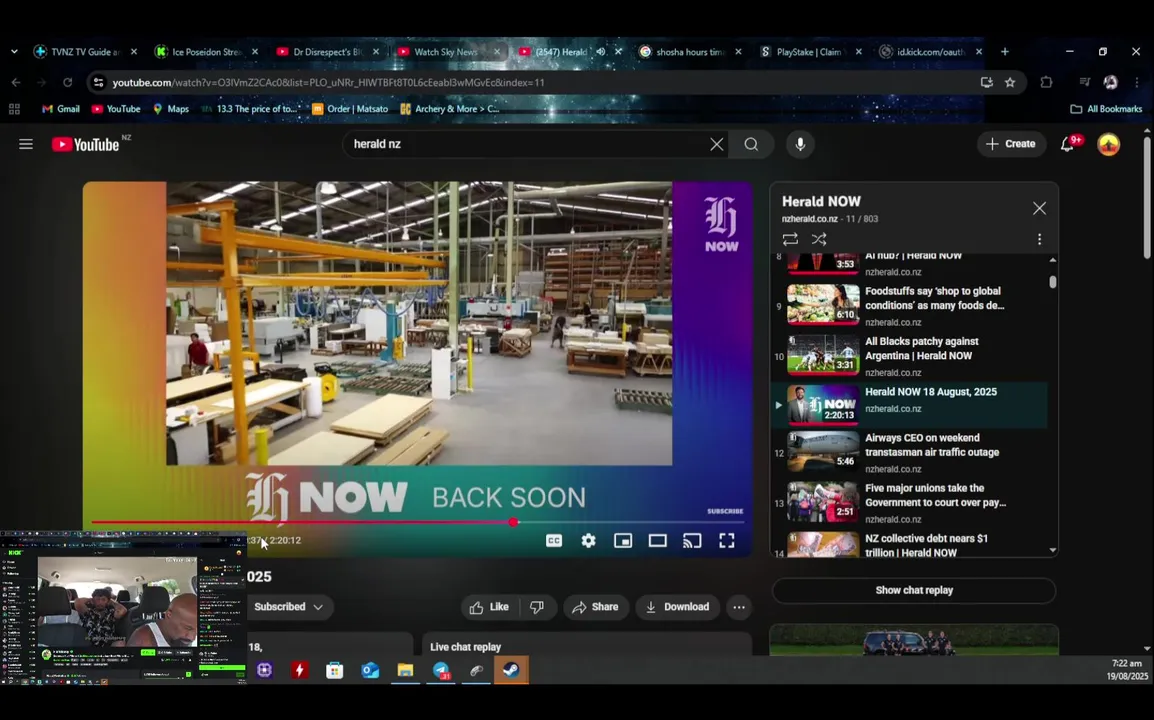Toggle playlist loop
This screenshot has height=720, width=1154.
click(790, 239)
